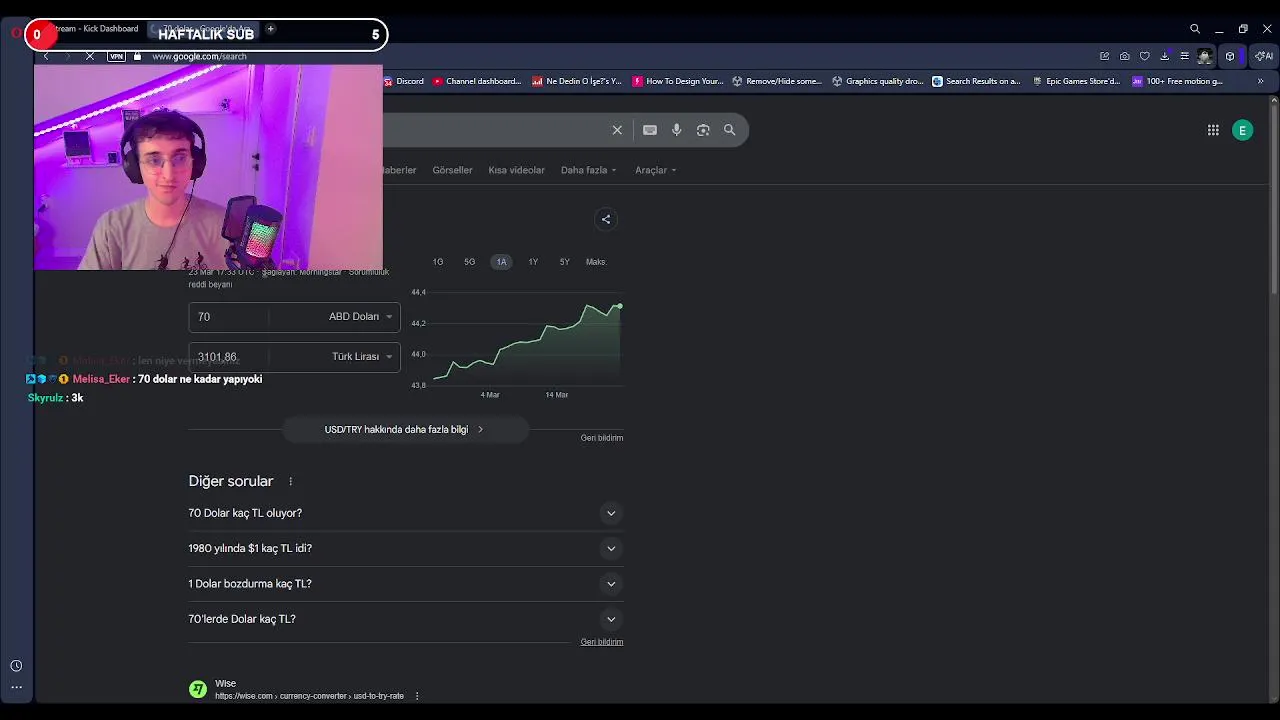Select the Maks. chart range
This screenshot has height=720, width=1280.
point(596,262)
